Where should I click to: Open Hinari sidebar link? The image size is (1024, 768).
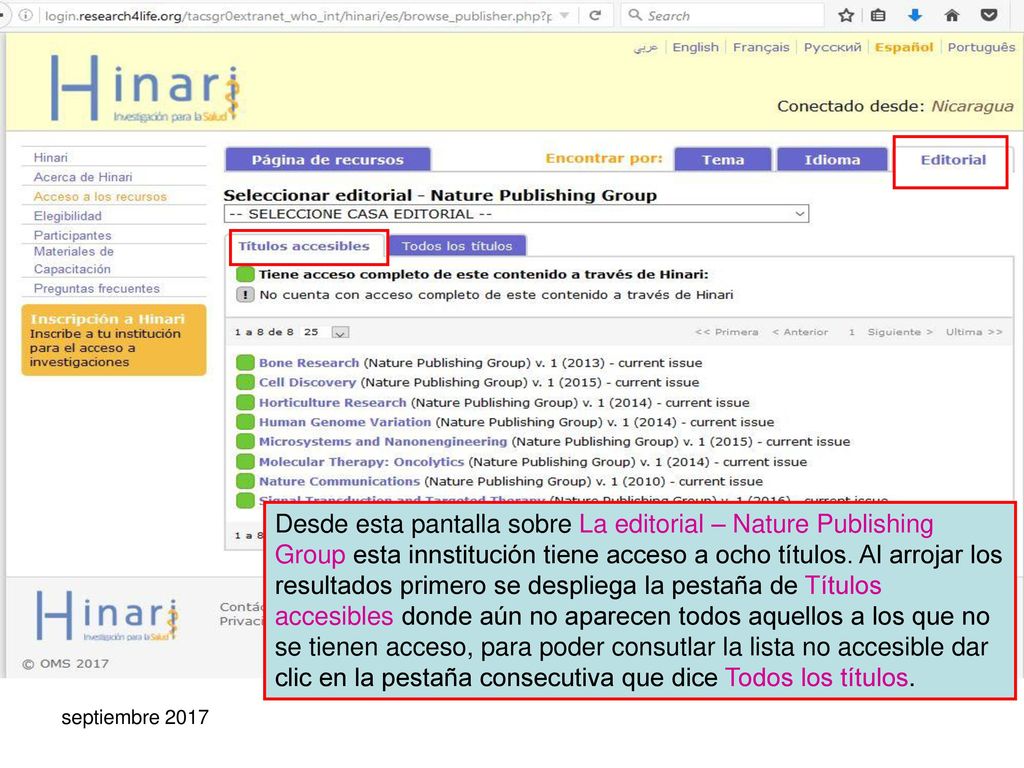[x=50, y=157]
